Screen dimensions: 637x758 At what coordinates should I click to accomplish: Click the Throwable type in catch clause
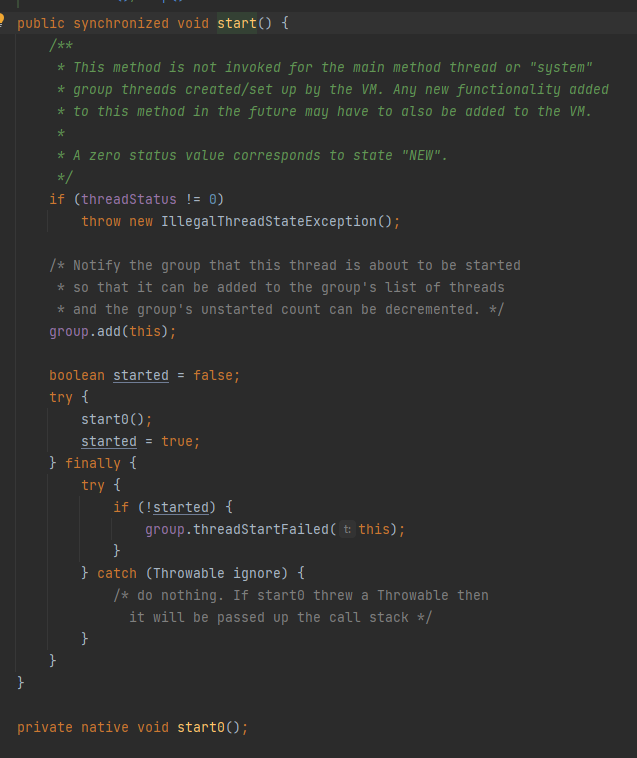pos(188,573)
